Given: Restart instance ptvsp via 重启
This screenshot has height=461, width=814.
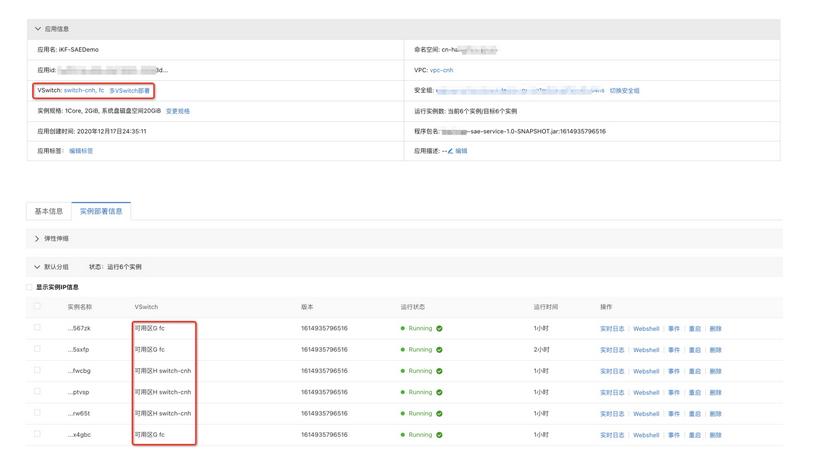Looking at the screenshot, I should pos(695,392).
